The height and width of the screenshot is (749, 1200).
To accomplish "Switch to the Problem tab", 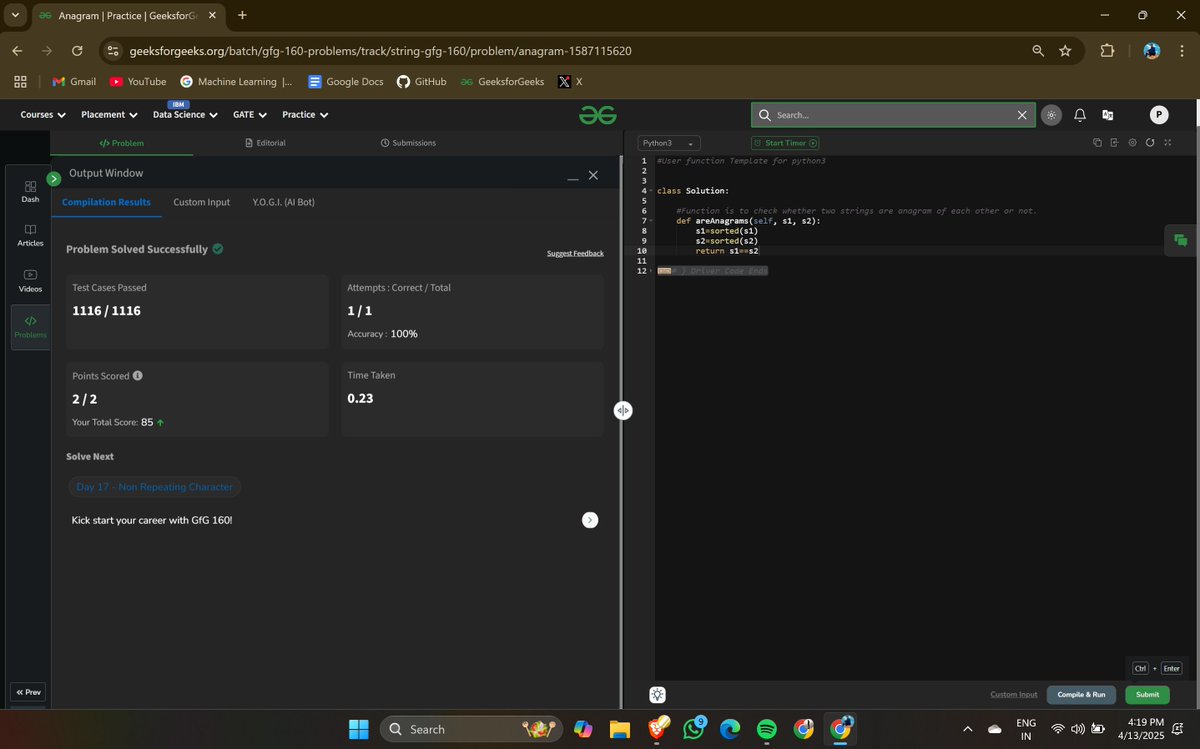I will pos(122,143).
